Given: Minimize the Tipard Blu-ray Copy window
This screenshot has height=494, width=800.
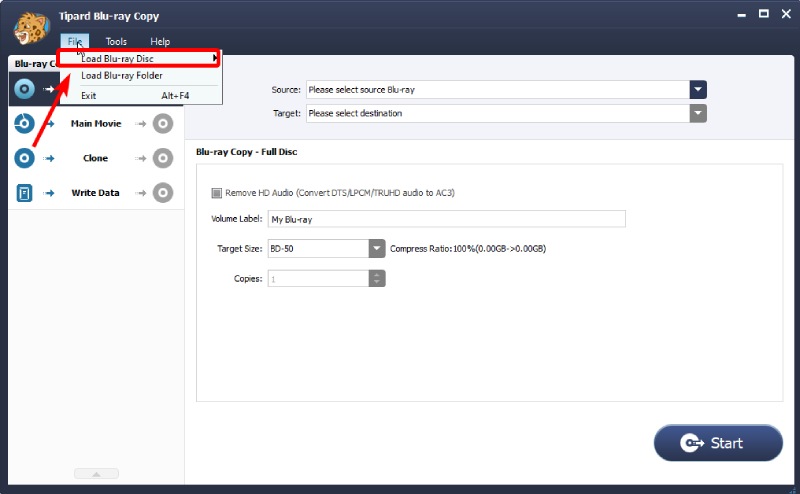Looking at the screenshot, I should pos(741,15).
